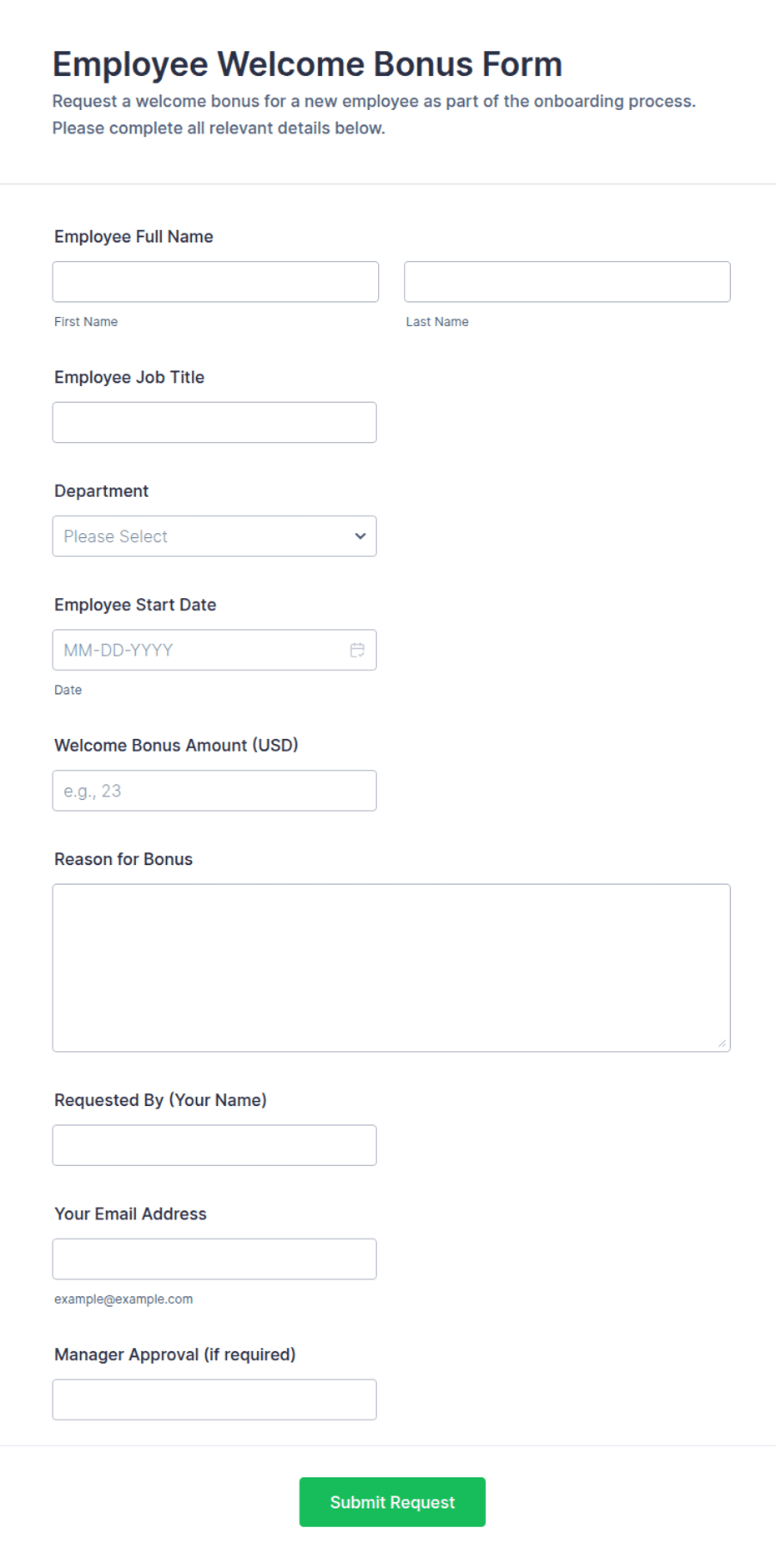Viewport: 776px width, 1568px height.
Task: Focus the Last Name text box
Action: pos(567,282)
